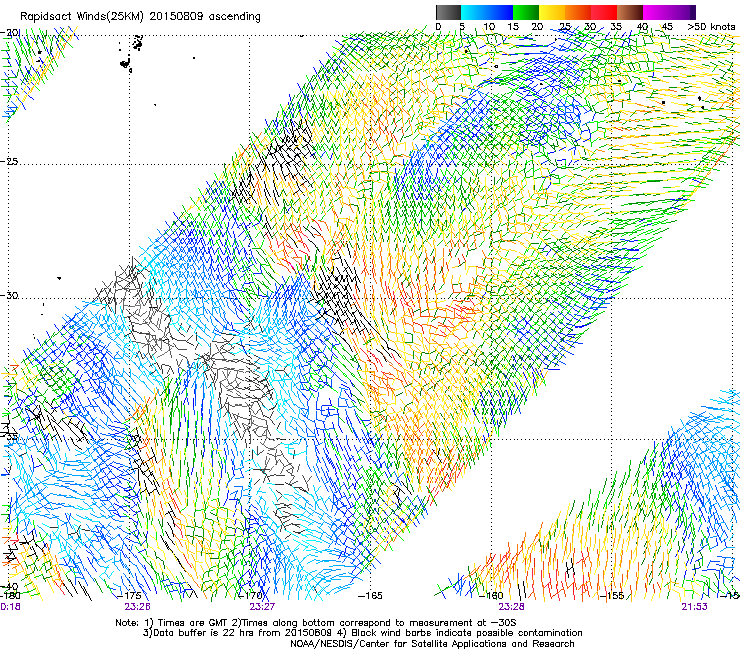The height and width of the screenshot is (650, 740).
Task: Click the '-170' longitude label at the bottom
Action: point(251,596)
